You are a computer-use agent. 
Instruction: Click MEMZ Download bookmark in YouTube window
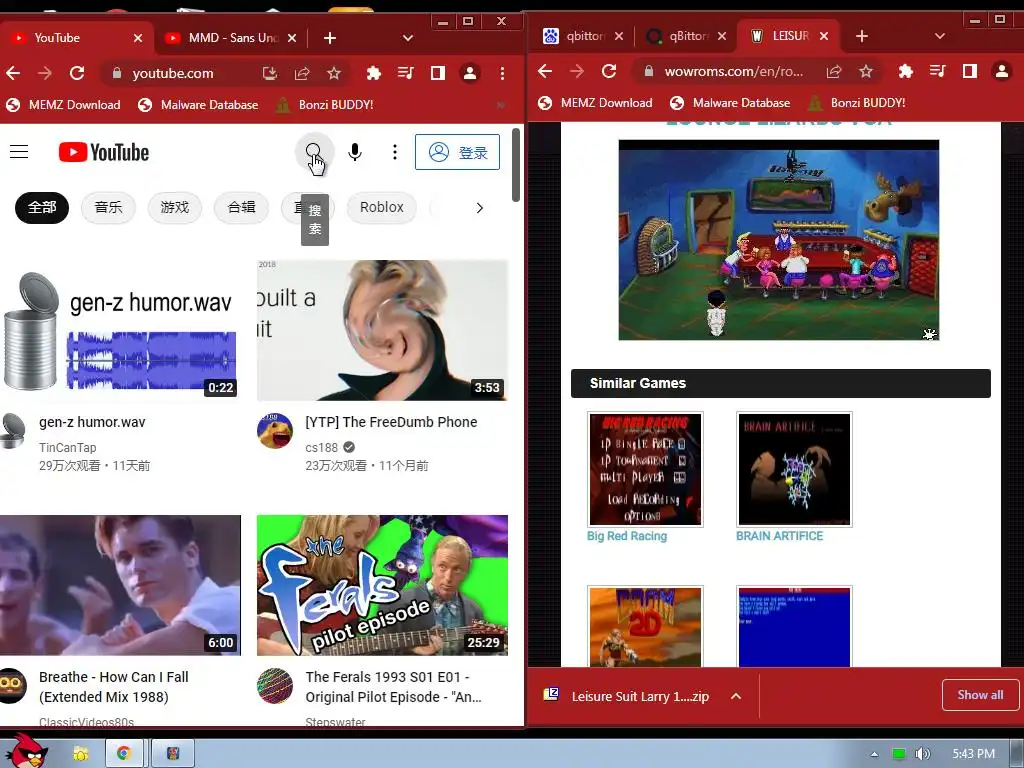point(63,104)
